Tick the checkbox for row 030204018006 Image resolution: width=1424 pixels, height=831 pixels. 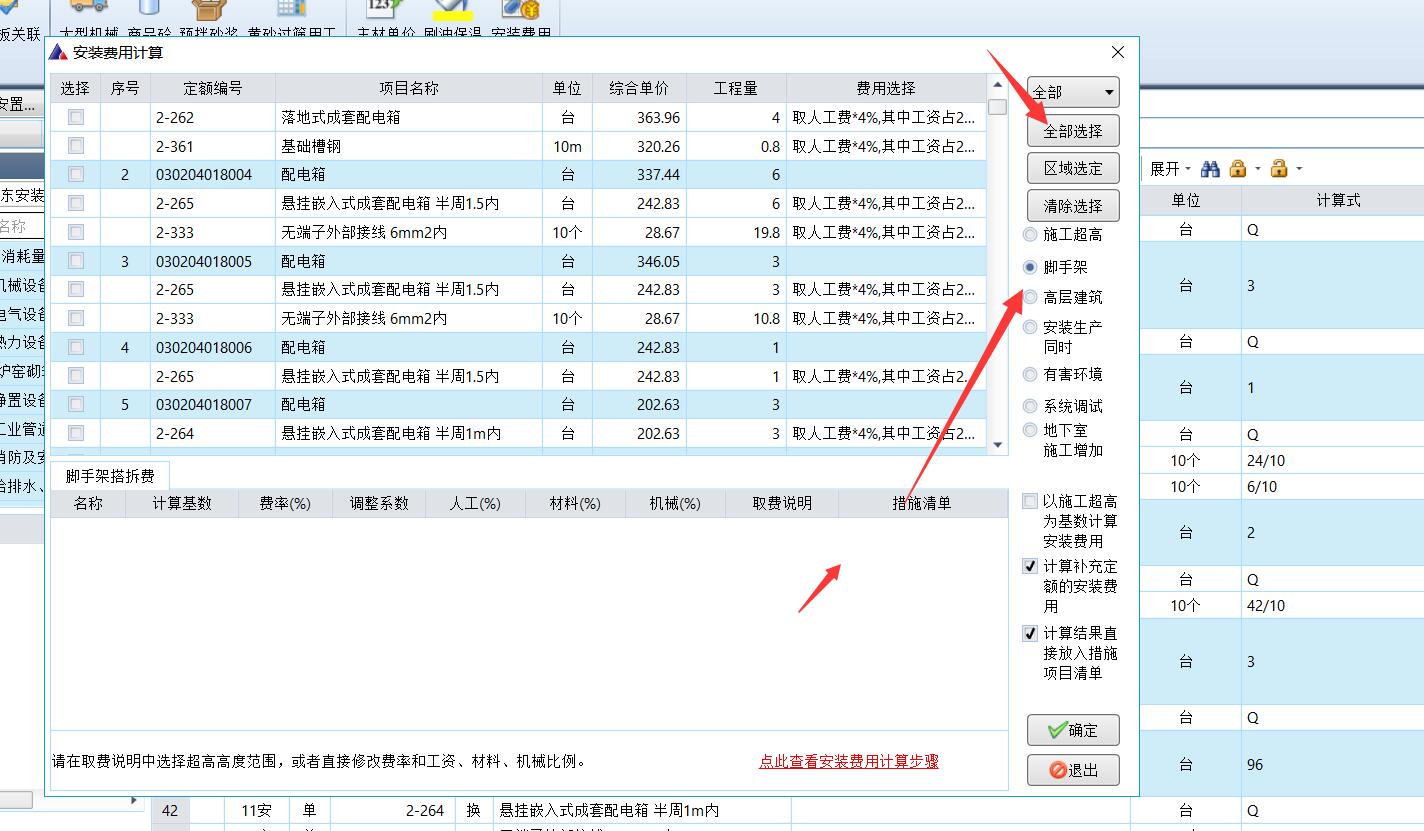coord(75,347)
